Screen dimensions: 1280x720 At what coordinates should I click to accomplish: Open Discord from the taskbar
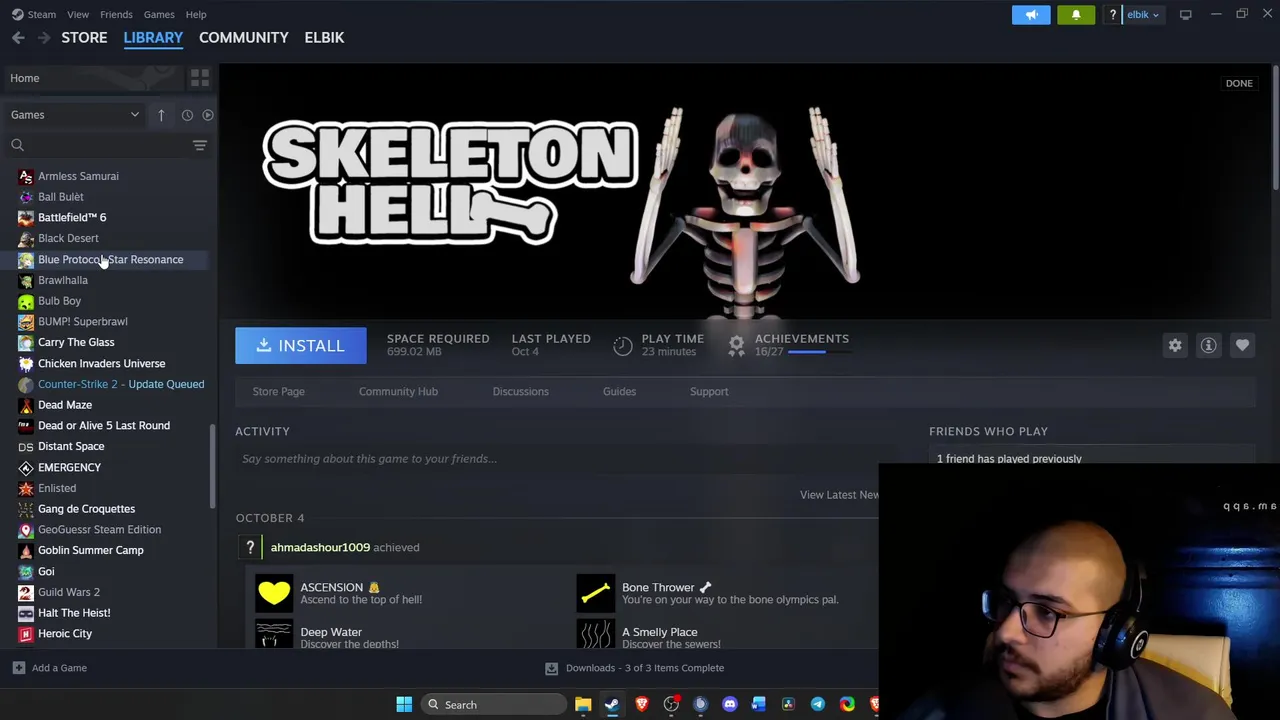730,705
